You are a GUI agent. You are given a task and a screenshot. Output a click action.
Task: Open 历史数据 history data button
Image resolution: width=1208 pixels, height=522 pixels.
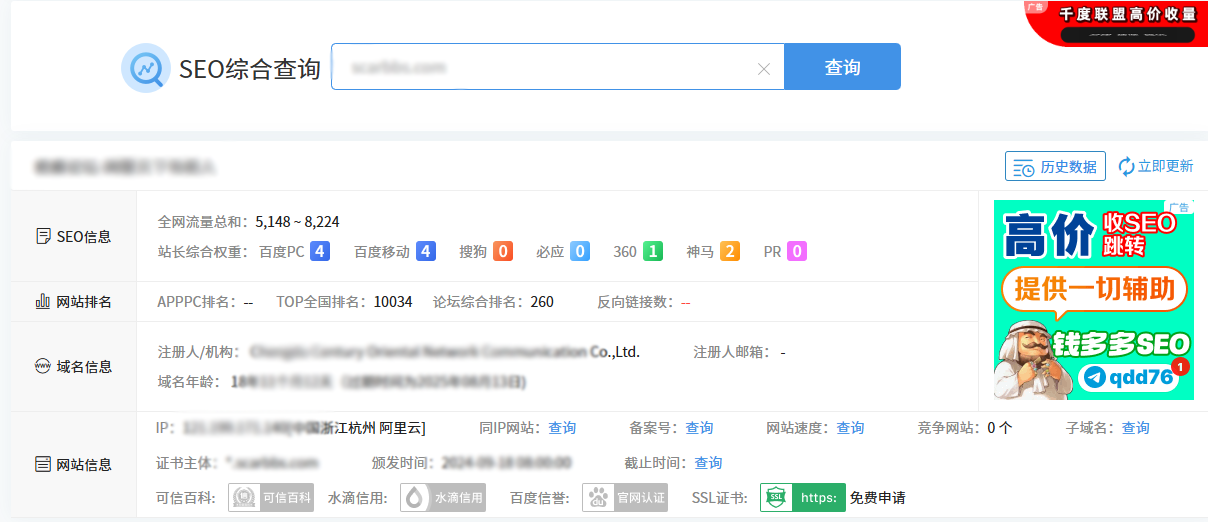(x=1055, y=167)
